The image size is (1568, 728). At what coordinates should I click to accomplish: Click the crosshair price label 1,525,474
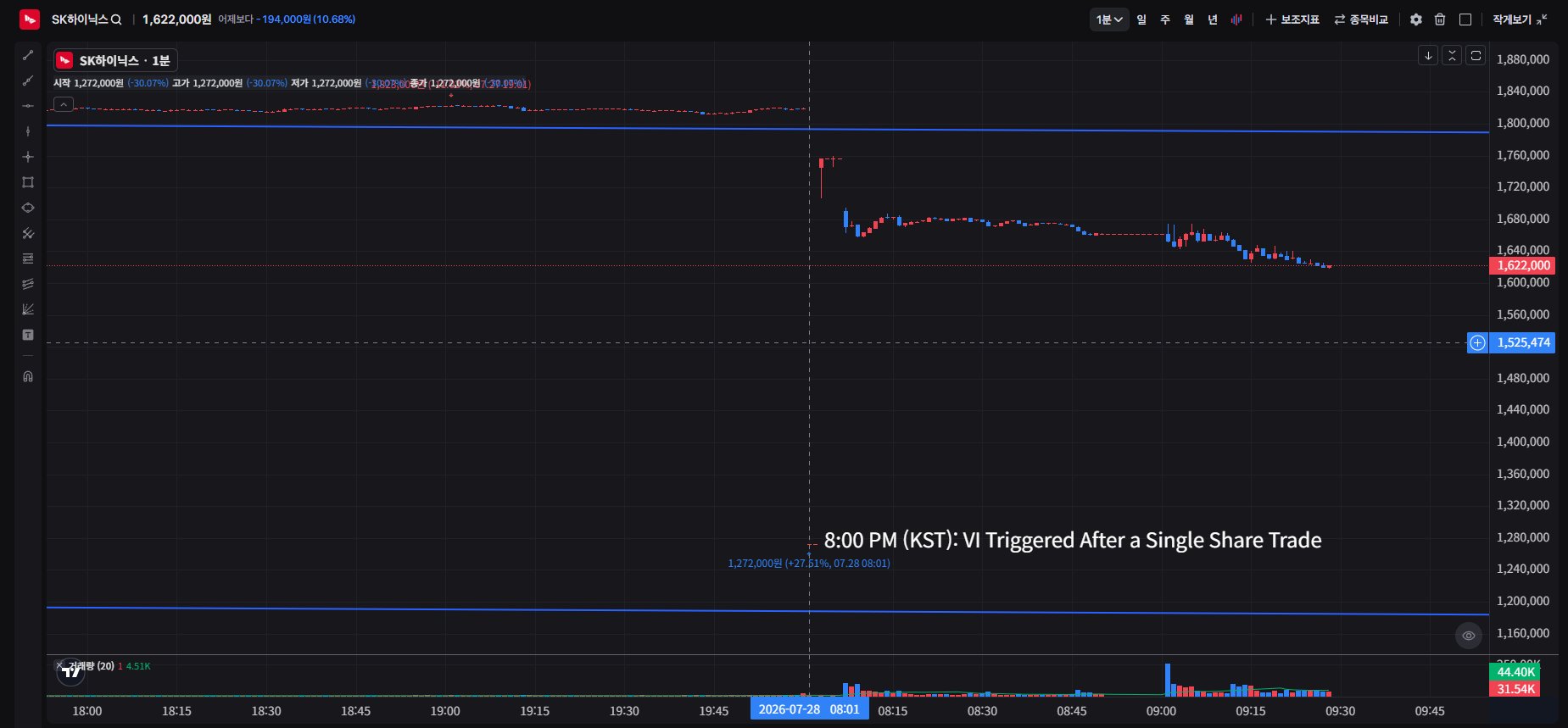pos(1522,343)
